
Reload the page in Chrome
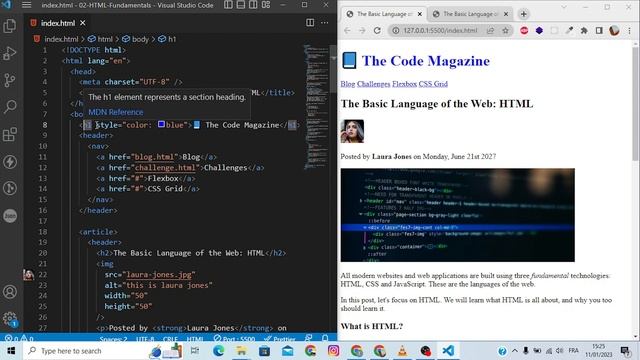pyautogui.click(x=377, y=31)
